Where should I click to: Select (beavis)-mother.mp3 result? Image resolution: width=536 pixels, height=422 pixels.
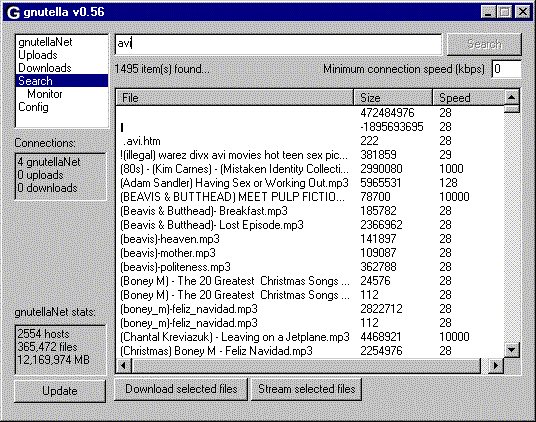tap(310, 253)
